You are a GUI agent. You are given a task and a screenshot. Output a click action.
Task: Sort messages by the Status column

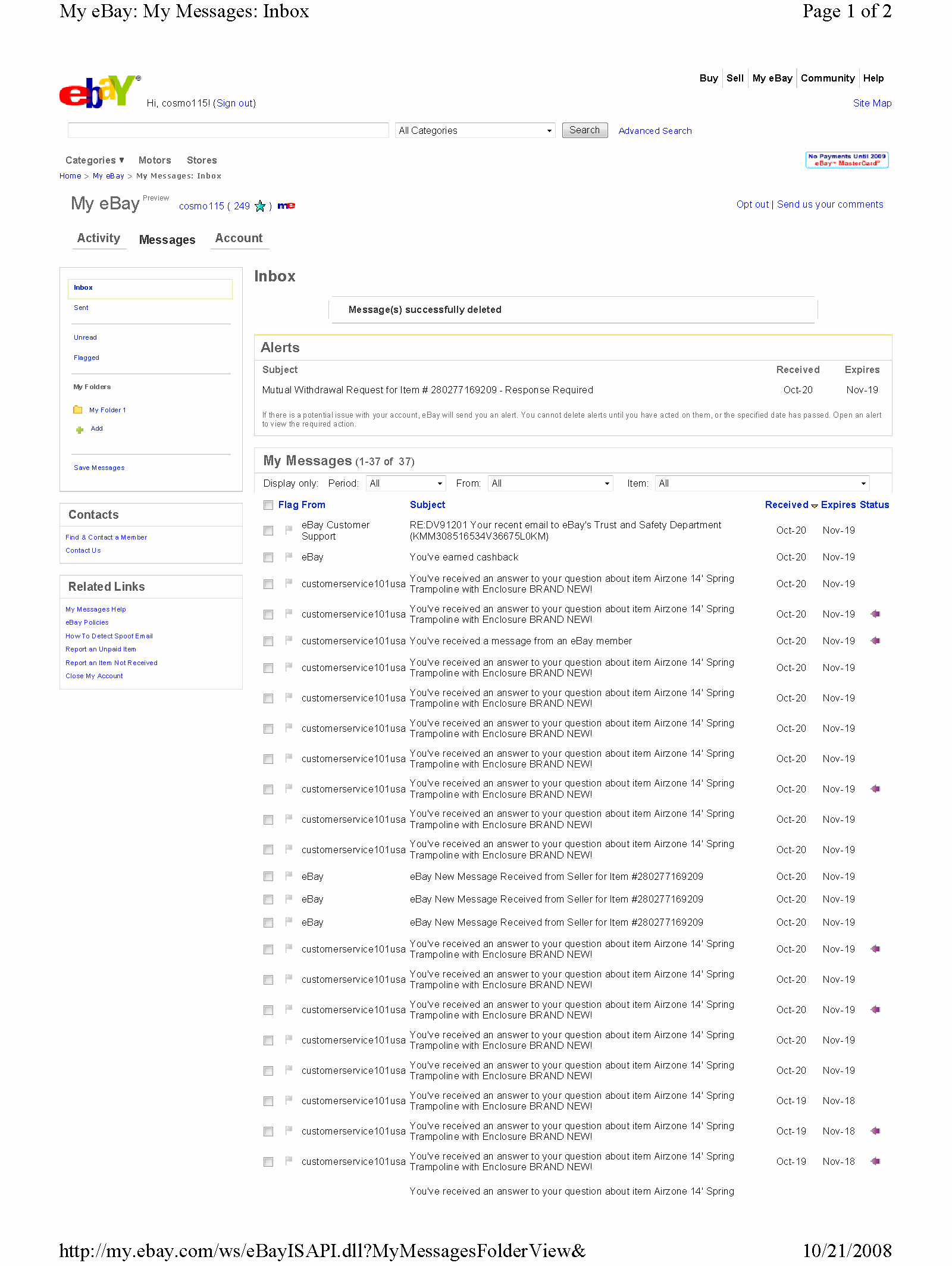[875, 505]
